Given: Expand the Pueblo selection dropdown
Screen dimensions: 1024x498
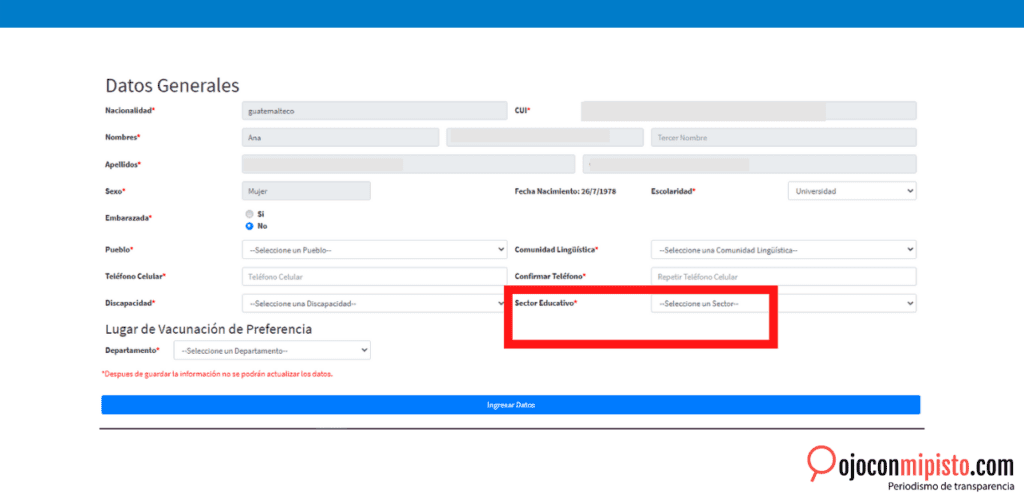Looking at the screenshot, I should 374,250.
